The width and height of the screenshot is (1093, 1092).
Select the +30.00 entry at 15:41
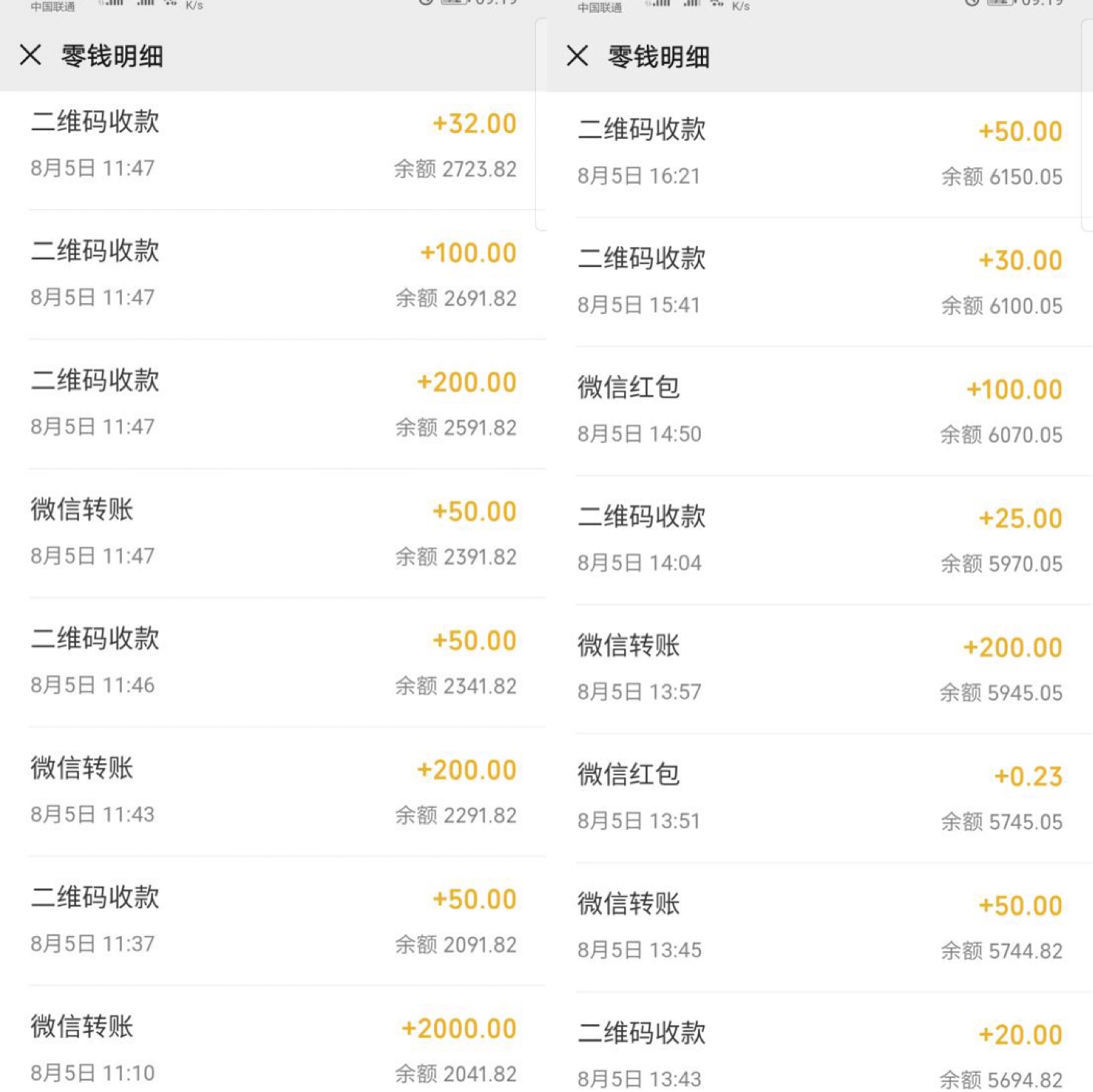[x=820, y=282]
